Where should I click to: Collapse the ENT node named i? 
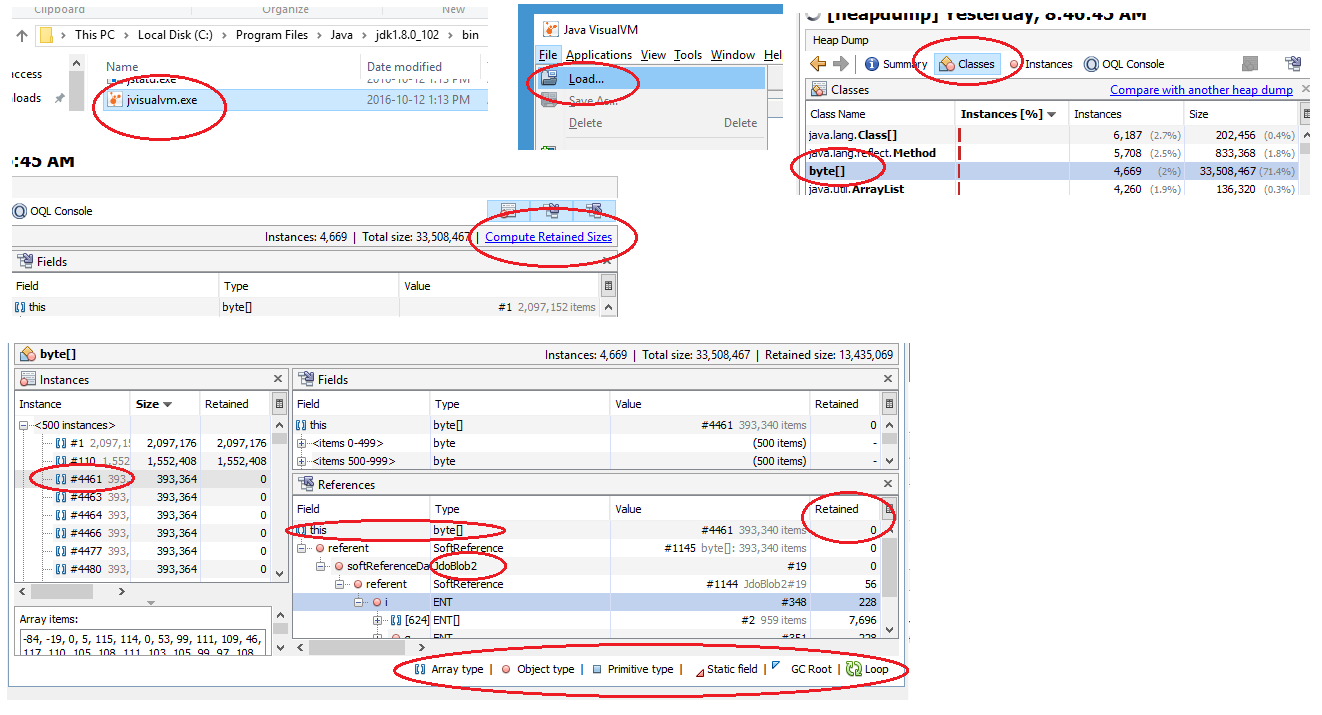tap(359, 602)
